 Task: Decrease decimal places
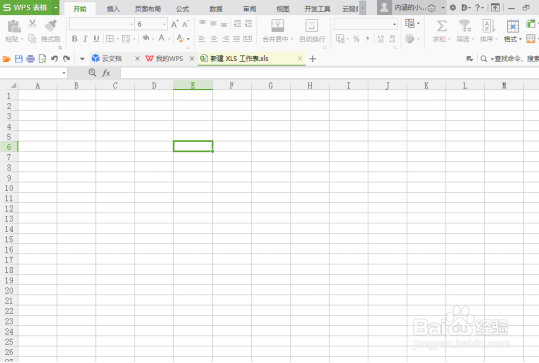[392, 39]
